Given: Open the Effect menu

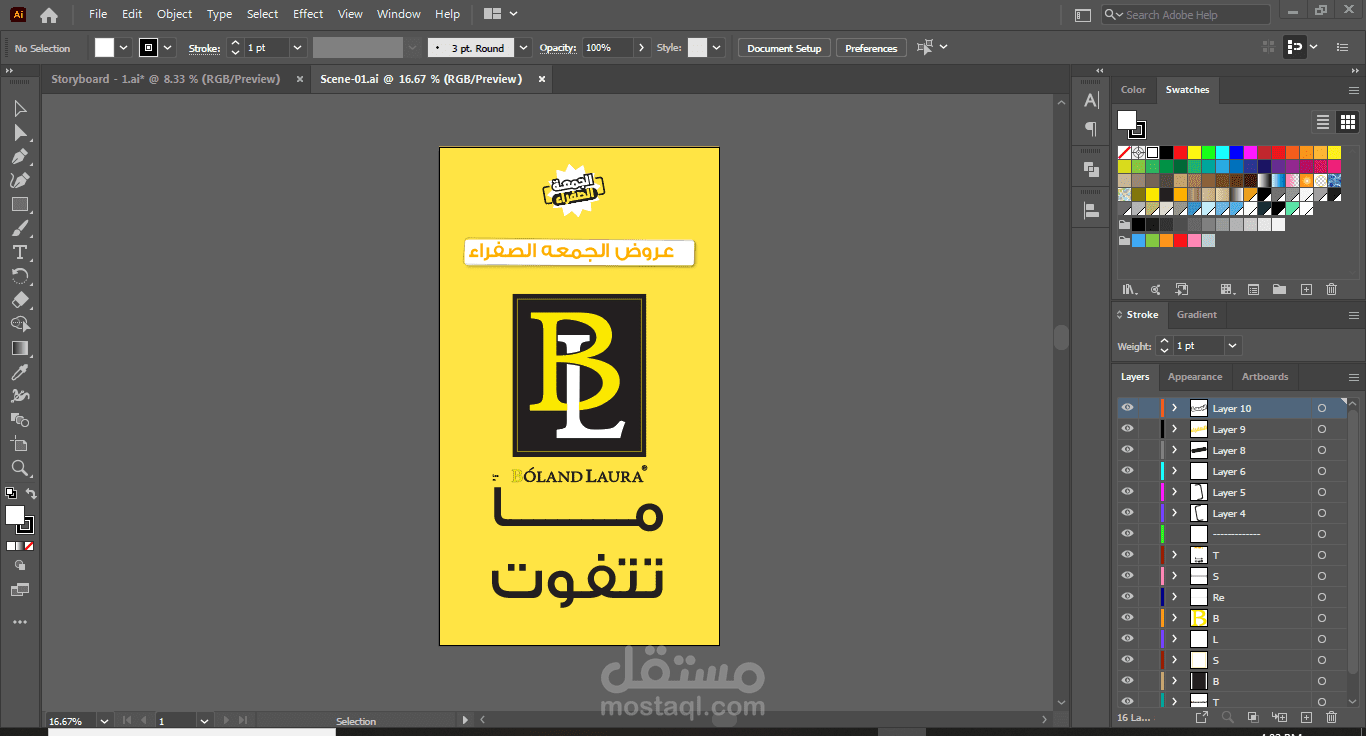Looking at the screenshot, I should pyautogui.click(x=308, y=14).
